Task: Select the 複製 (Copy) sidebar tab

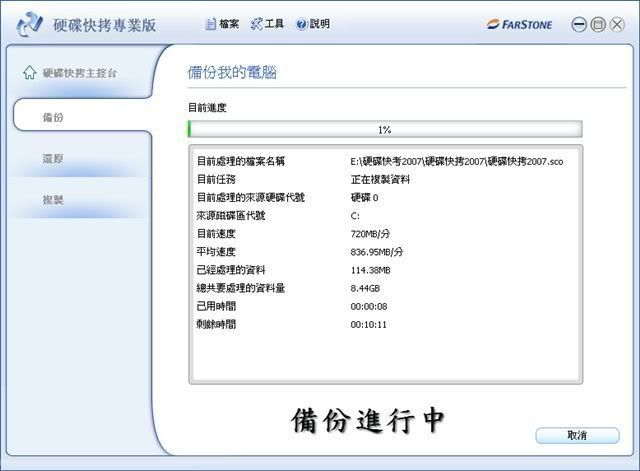Action: [82, 200]
